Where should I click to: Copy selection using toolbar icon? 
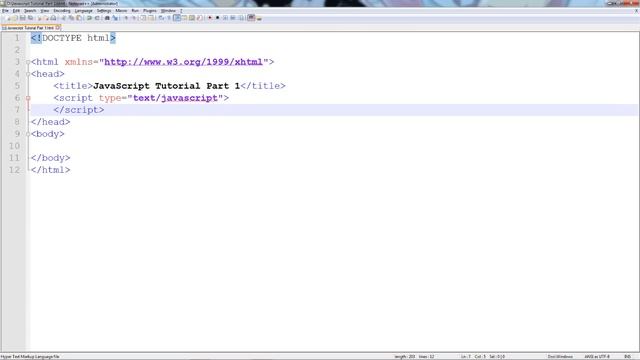[x=71, y=18]
